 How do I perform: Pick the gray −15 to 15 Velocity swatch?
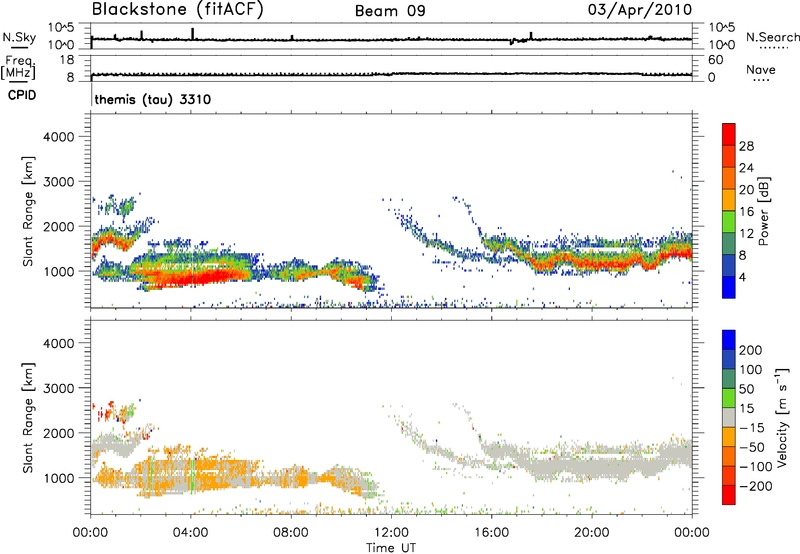[729, 417]
